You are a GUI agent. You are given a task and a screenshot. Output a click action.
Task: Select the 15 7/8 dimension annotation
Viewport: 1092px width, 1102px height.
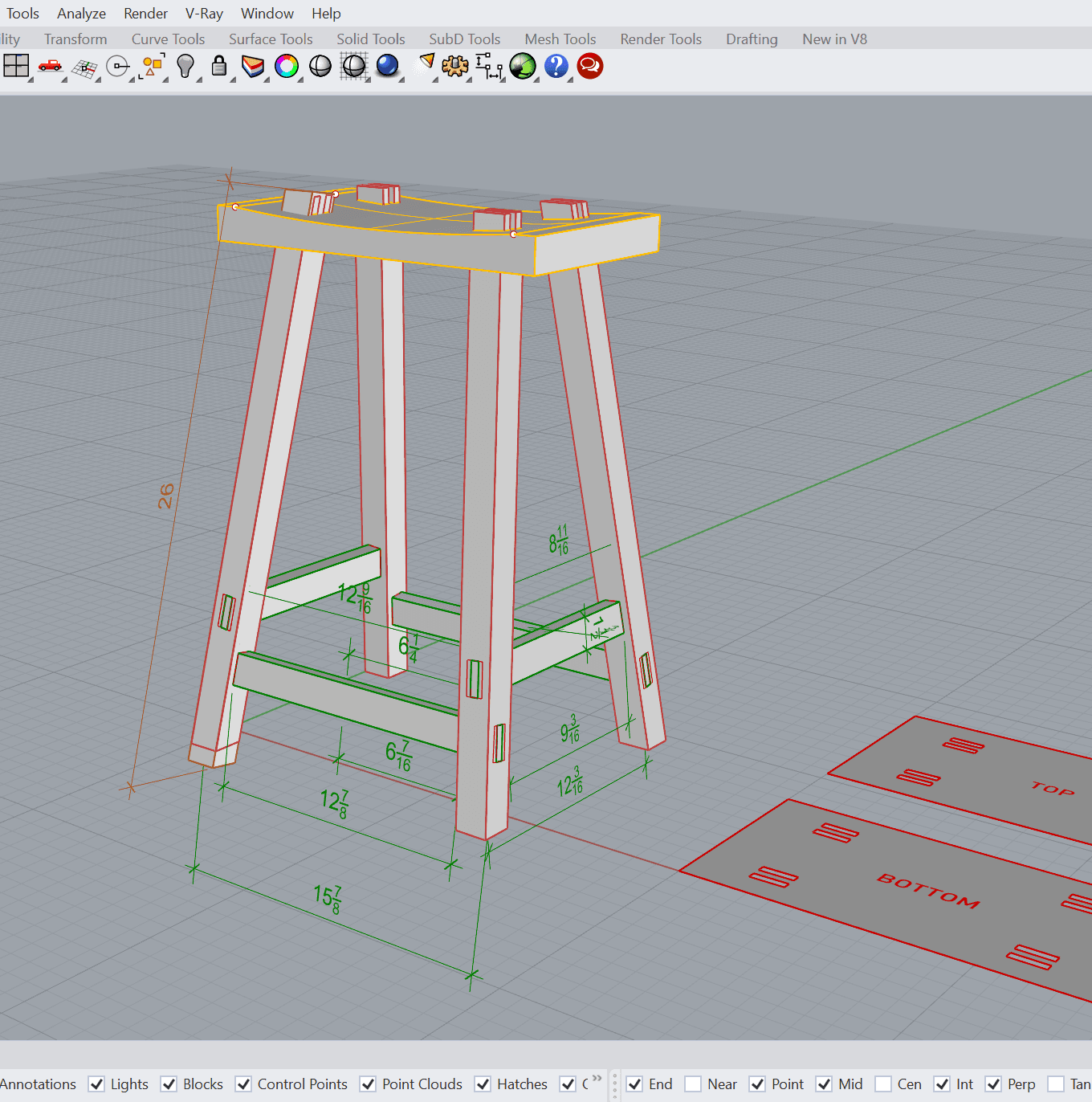pyautogui.click(x=328, y=899)
